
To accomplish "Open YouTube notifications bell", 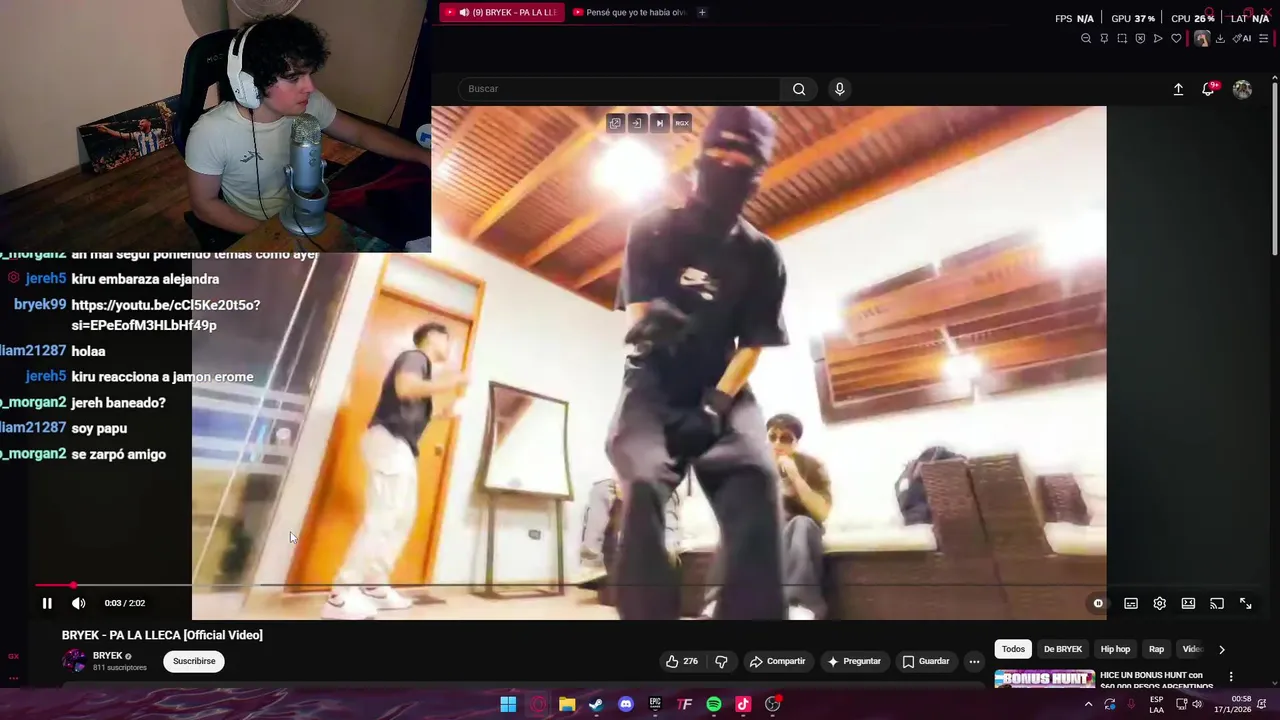I will (1208, 89).
